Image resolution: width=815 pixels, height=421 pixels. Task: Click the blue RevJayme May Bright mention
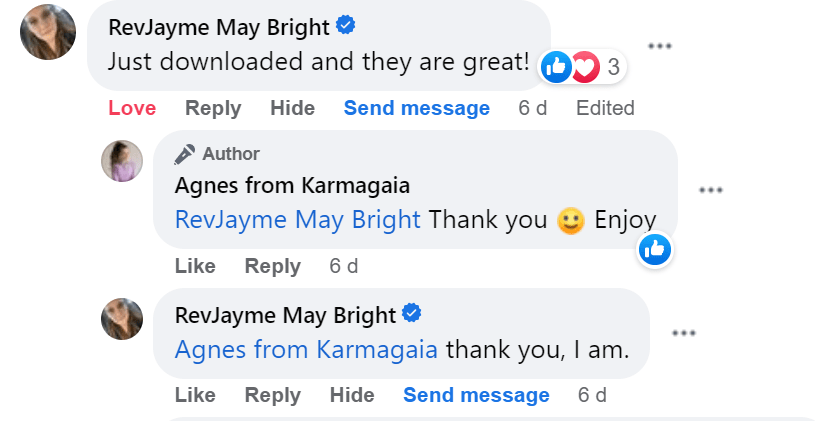pyautogui.click(x=298, y=220)
